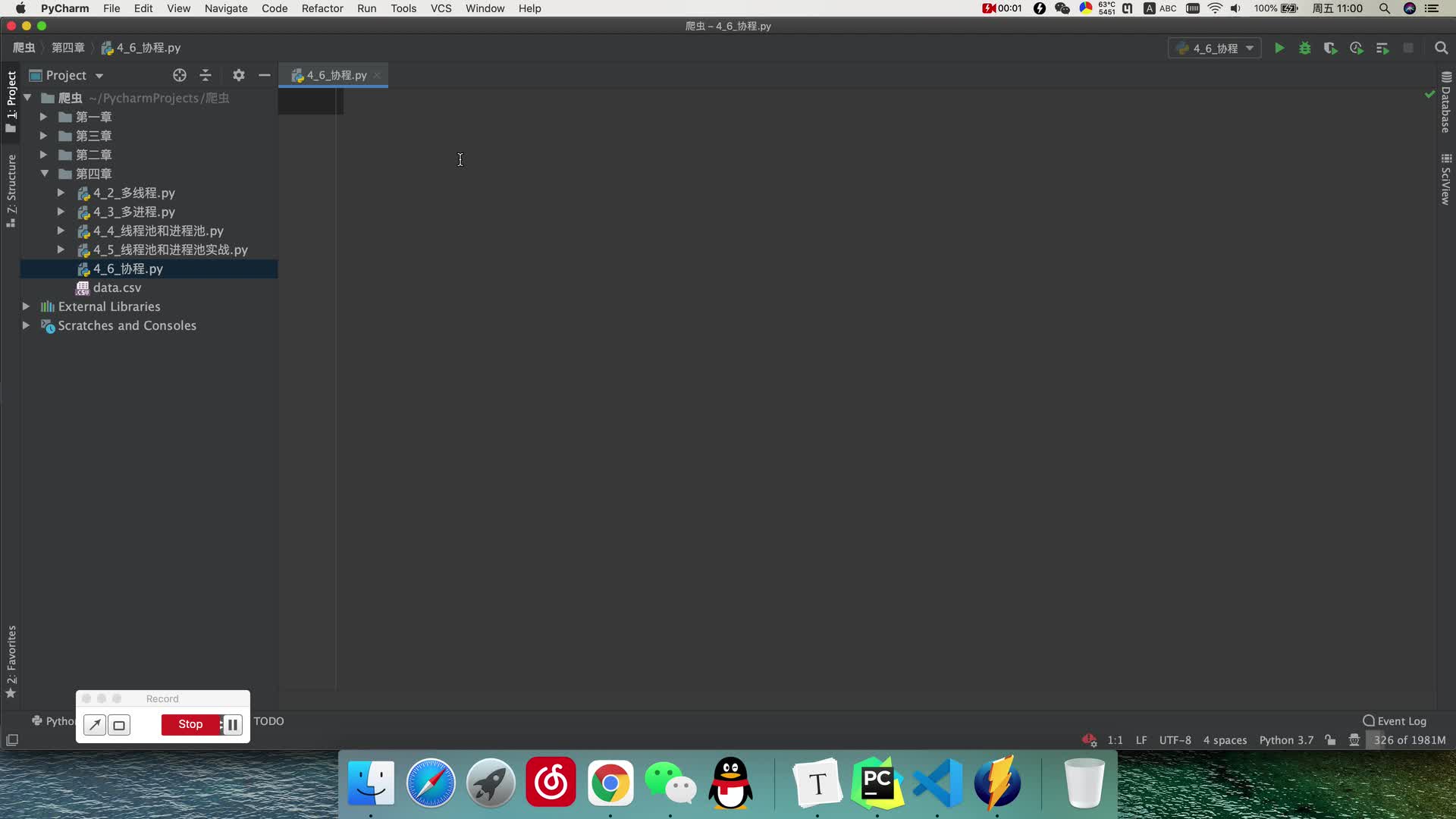This screenshot has width=1456, height=819.
Task: Expand the 4_2_多线程.py file node
Action: coord(61,193)
